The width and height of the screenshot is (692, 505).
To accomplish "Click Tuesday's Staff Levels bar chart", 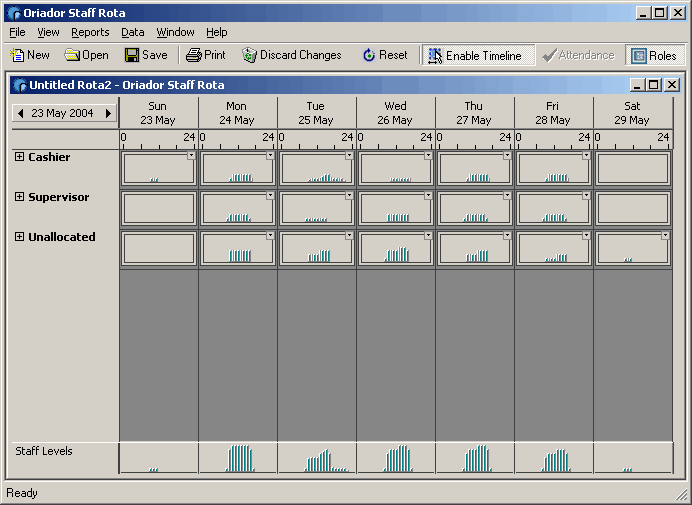I will click(x=326, y=460).
